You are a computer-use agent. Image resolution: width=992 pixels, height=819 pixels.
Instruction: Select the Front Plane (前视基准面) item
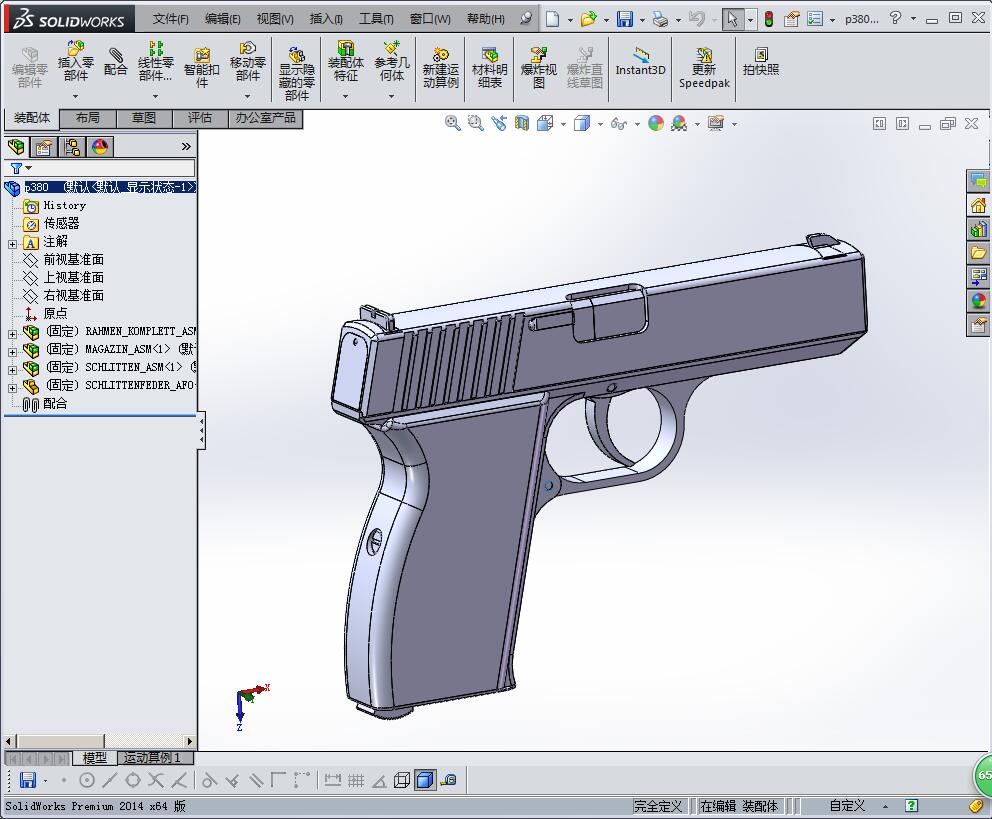[x=73, y=259]
